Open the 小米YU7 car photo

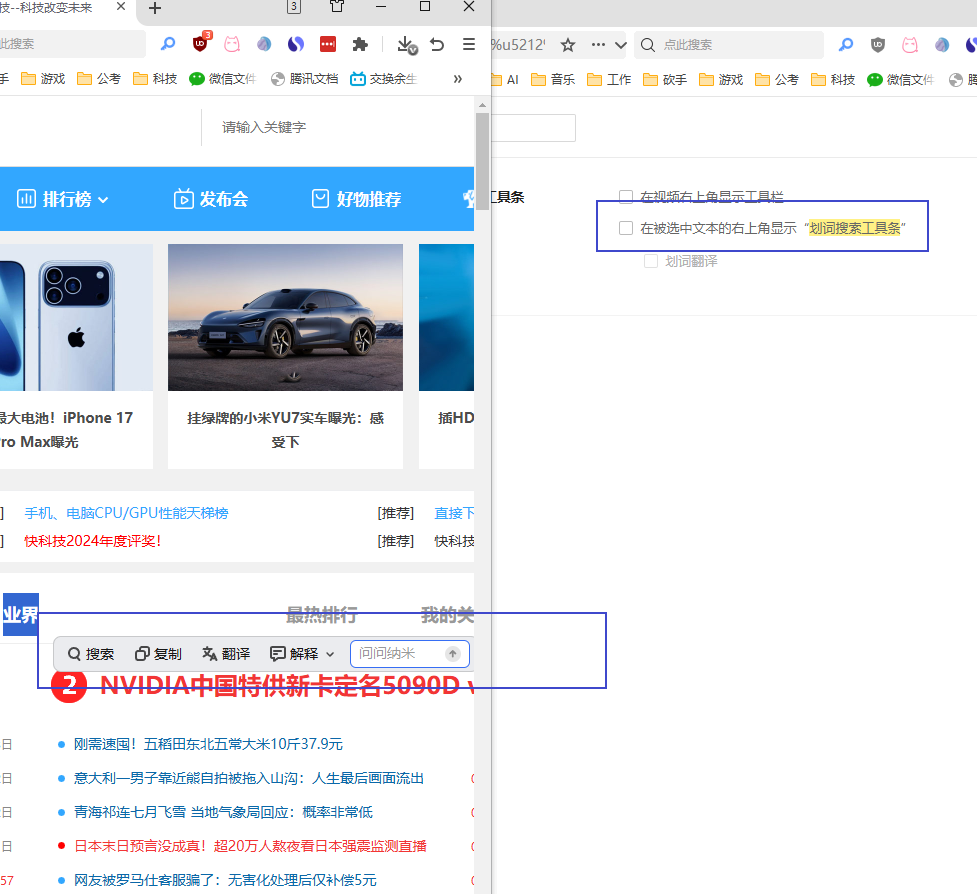tap(285, 317)
